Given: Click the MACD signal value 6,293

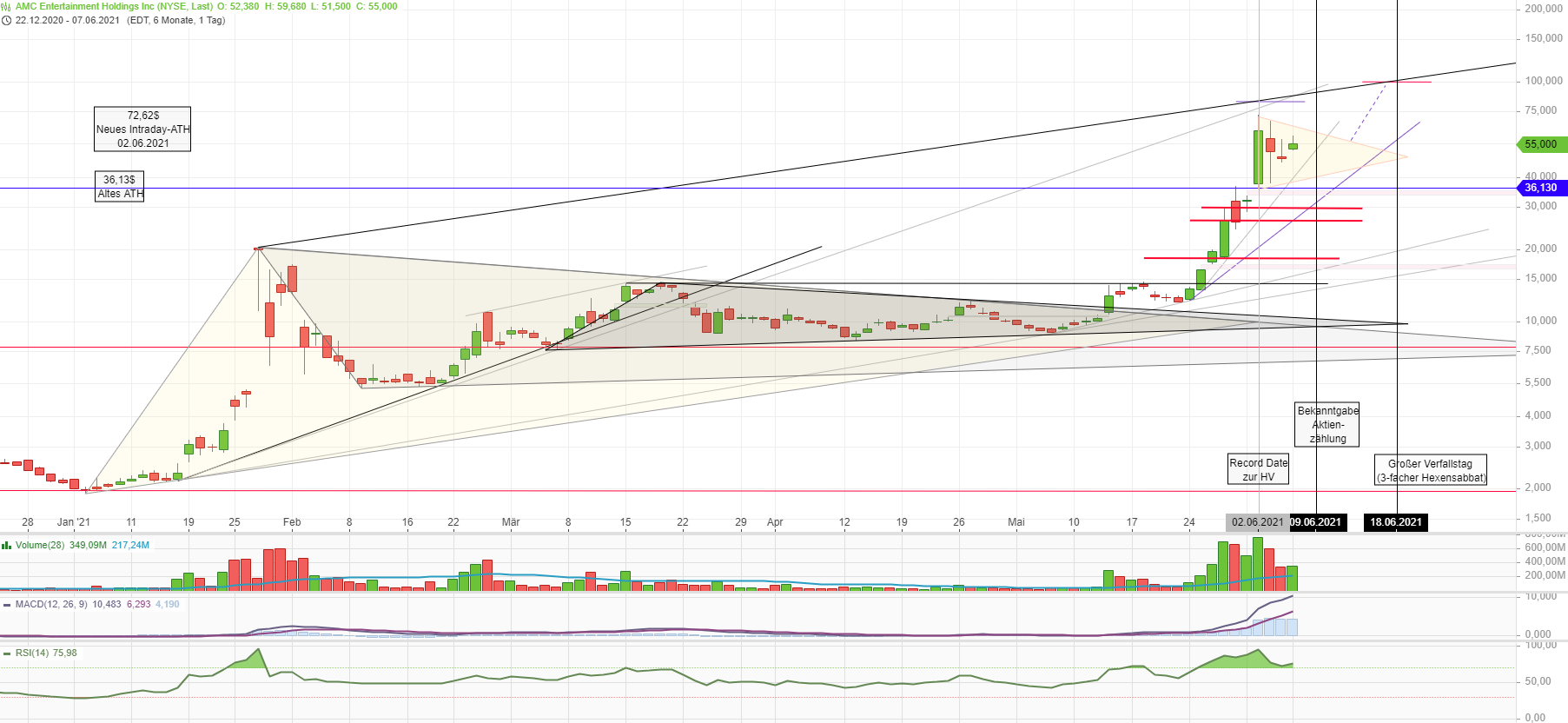Looking at the screenshot, I should click(x=139, y=604).
